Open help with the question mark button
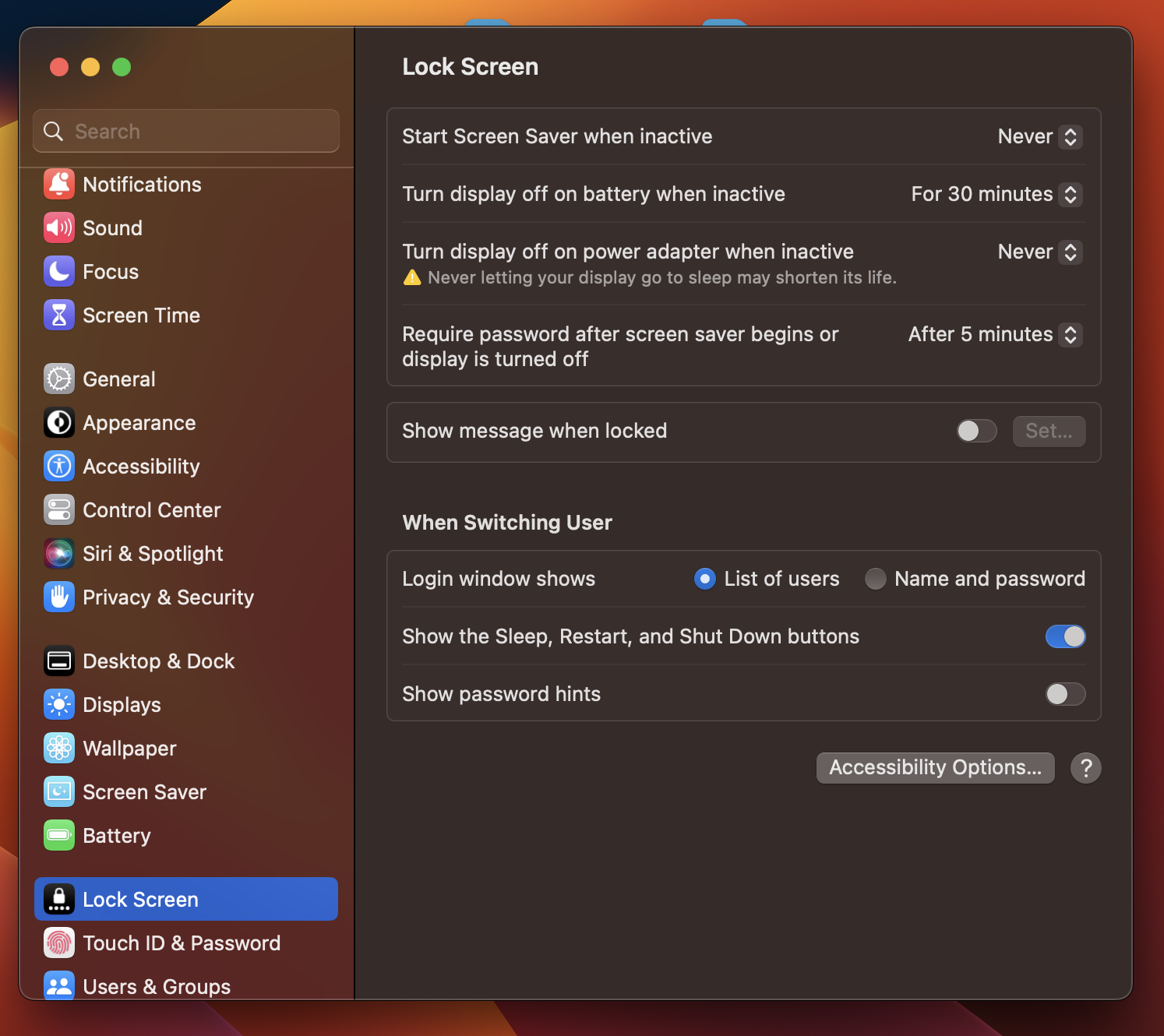 click(1086, 768)
